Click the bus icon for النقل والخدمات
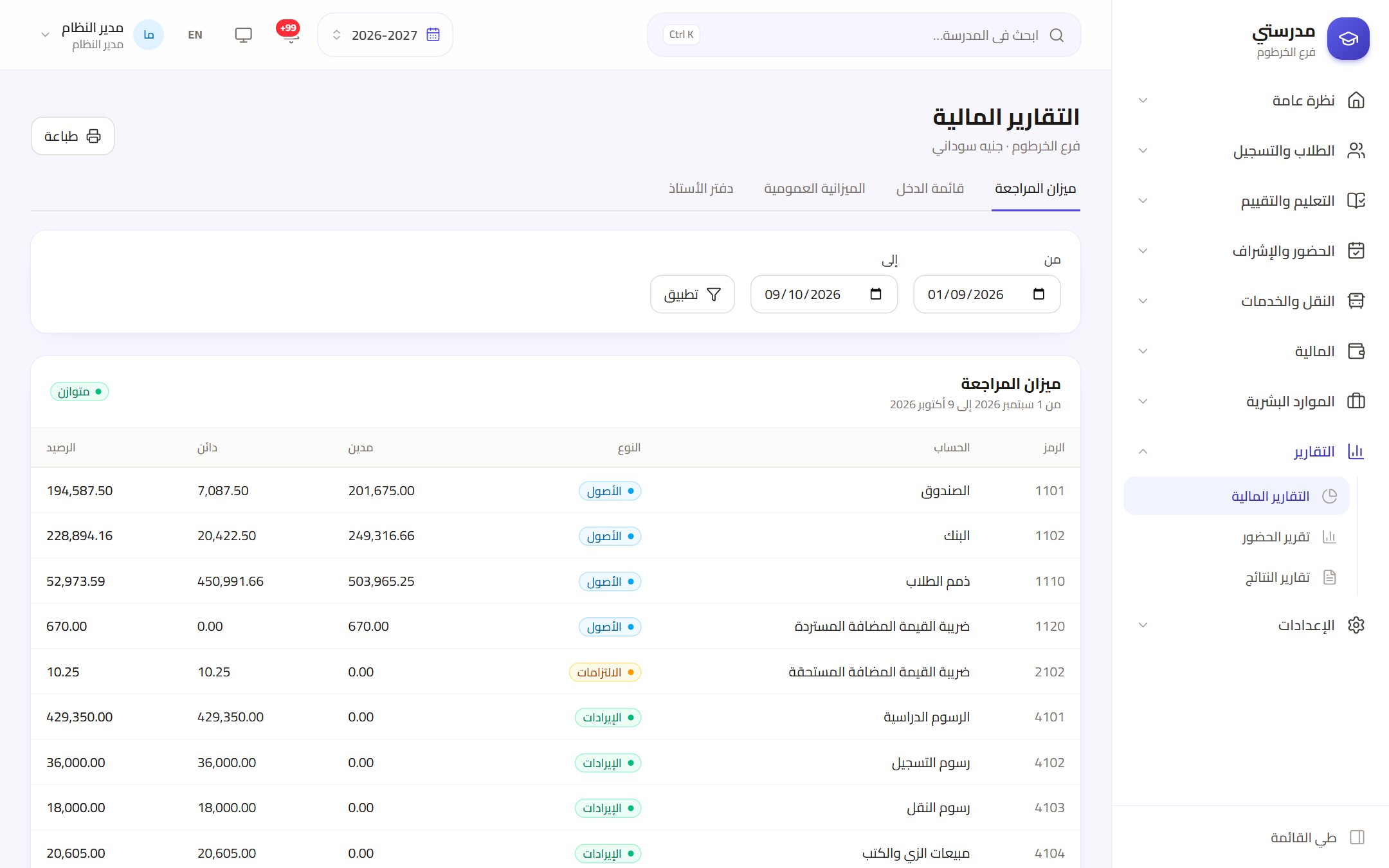The width and height of the screenshot is (1389, 868). [1356, 301]
